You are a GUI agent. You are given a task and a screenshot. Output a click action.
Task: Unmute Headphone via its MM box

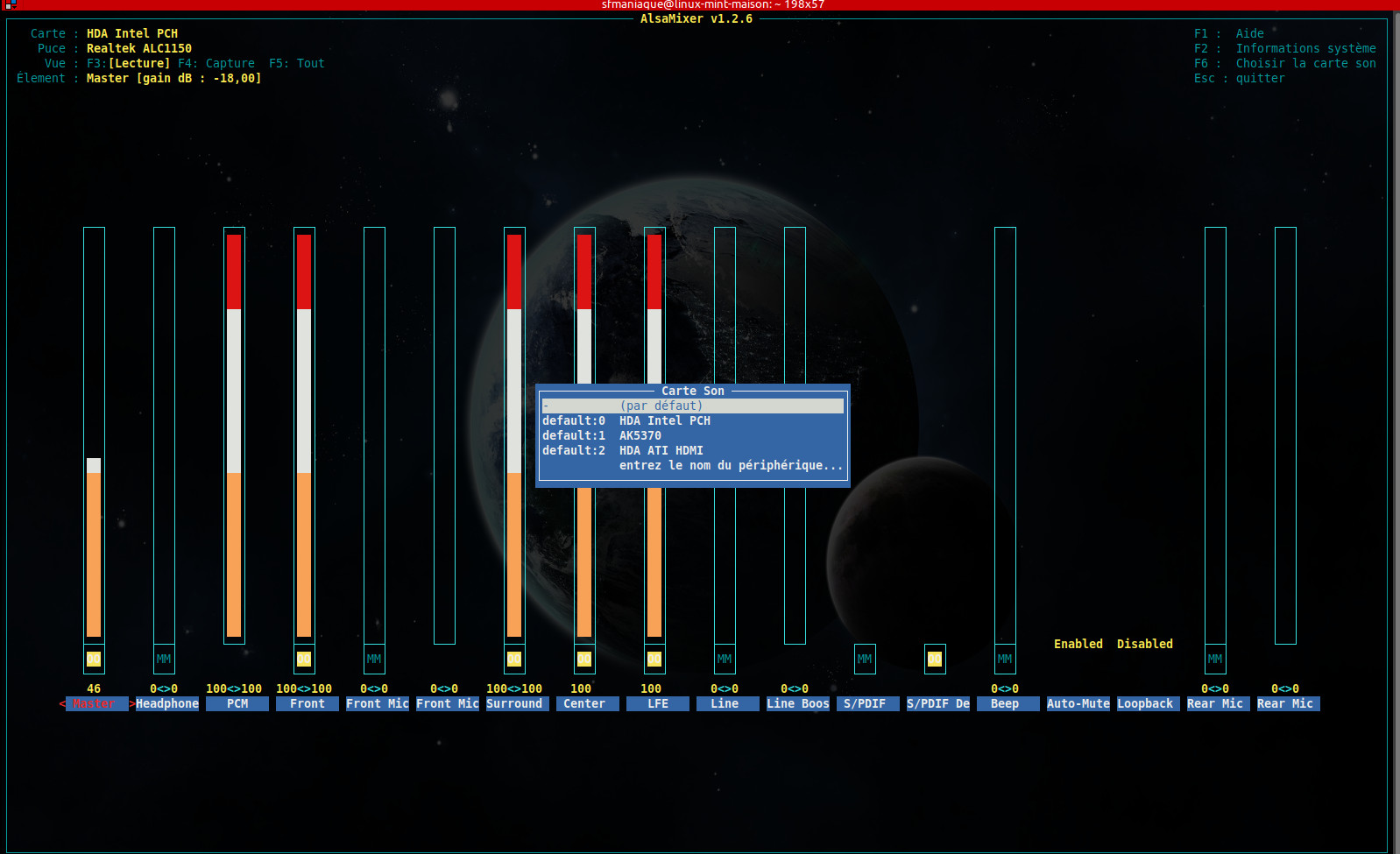pyautogui.click(x=164, y=660)
